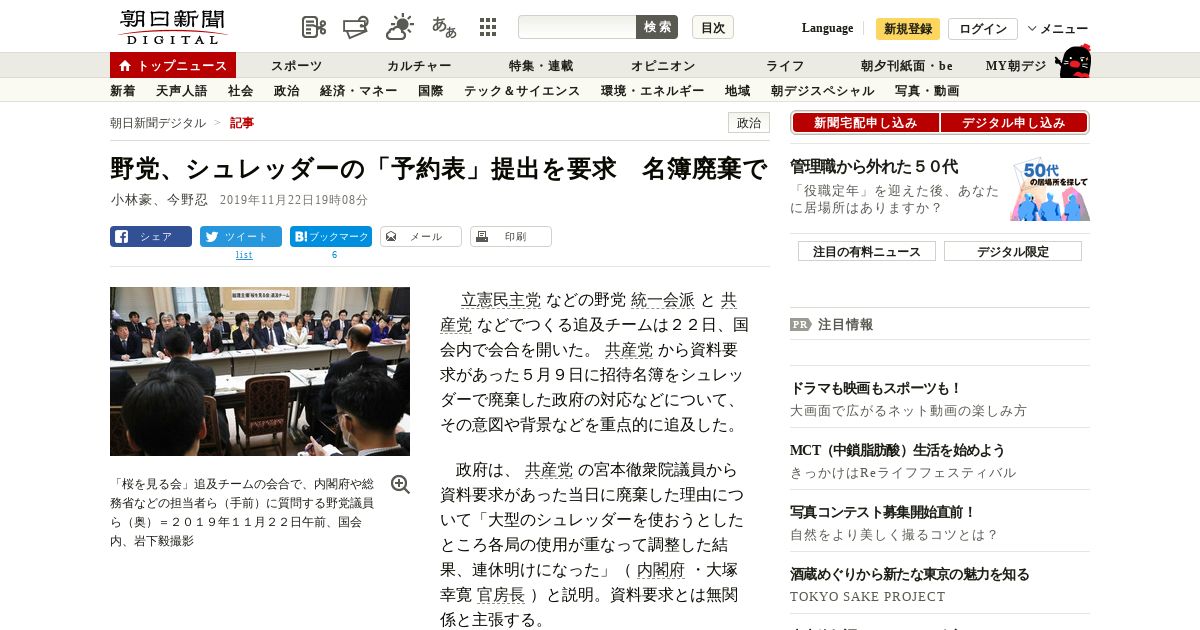This screenshot has height=630, width=1200.
Task: Open MCT(中鎖脂肪酸)生活を始めよう link
Action: click(x=897, y=450)
